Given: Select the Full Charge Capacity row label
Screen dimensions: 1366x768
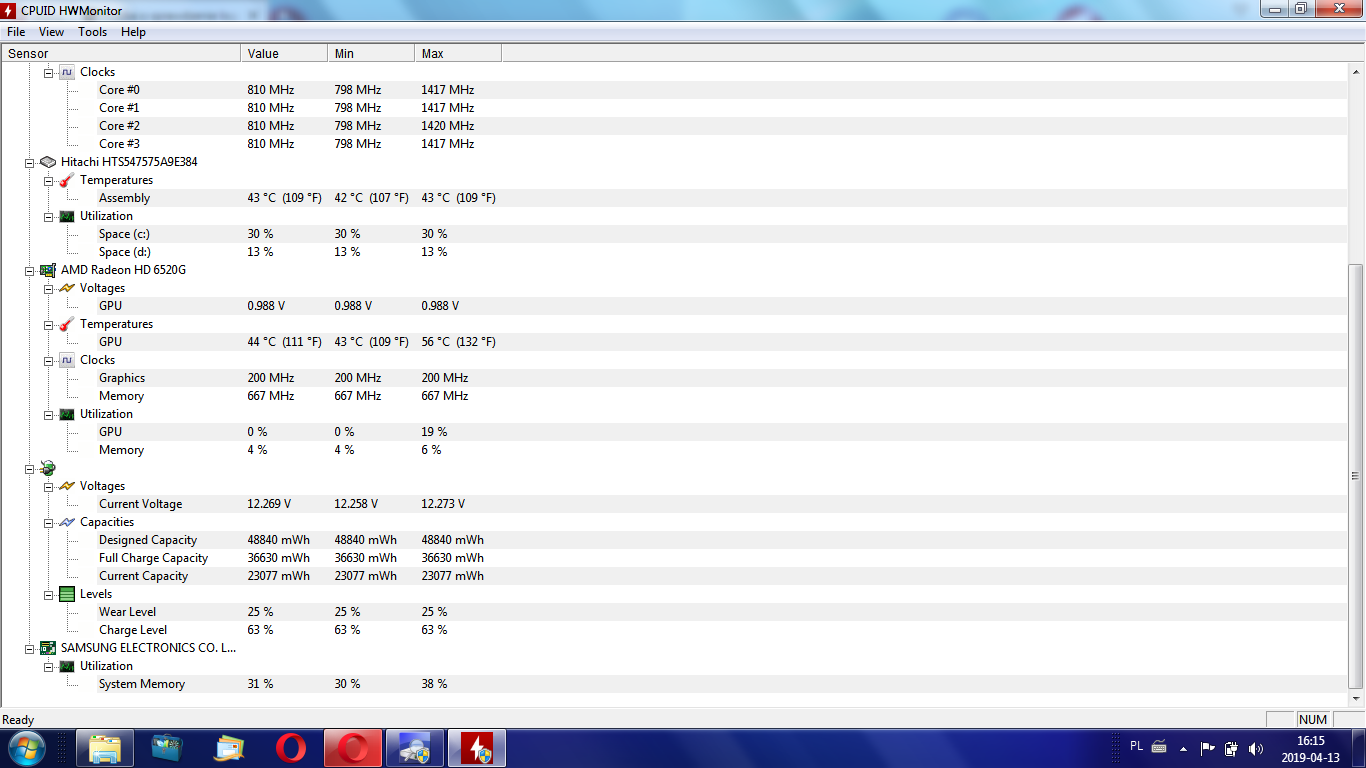Looking at the screenshot, I should (153, 558).
